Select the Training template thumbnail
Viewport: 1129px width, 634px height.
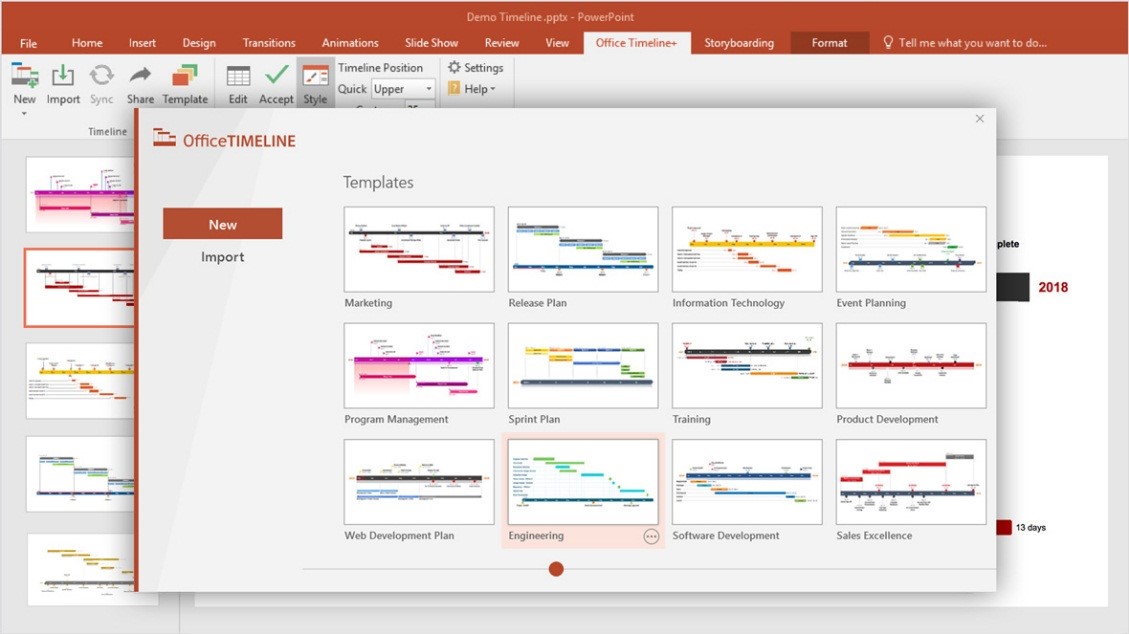[x=747, y=366]
